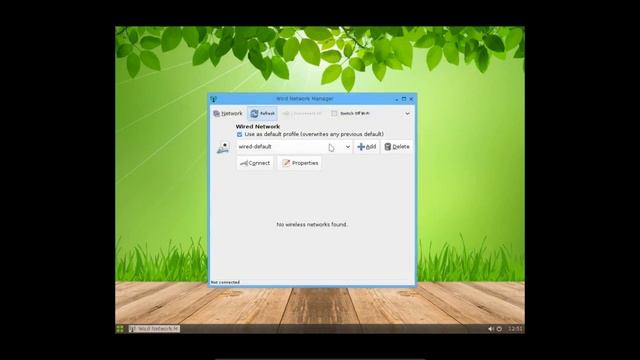The width and height of the screenshot is (640, 360).
Task: Close the Wicd Network Manager window
Action: coord(411,99)
